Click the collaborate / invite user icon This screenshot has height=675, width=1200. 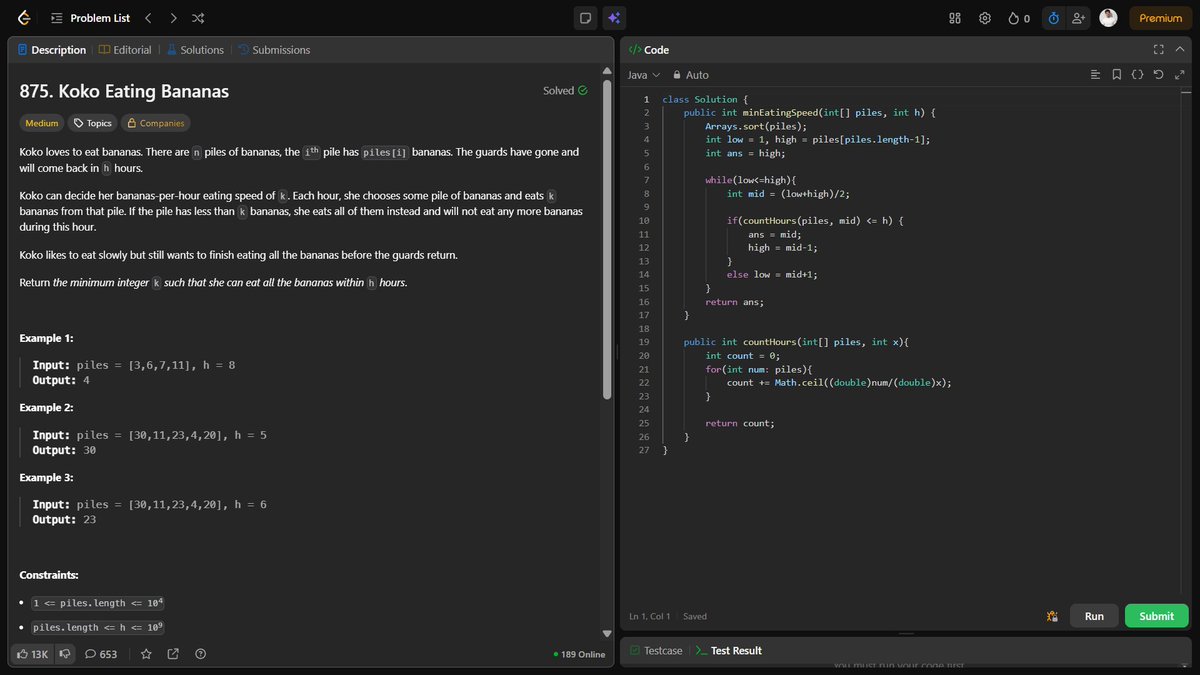coord(1080,18)
